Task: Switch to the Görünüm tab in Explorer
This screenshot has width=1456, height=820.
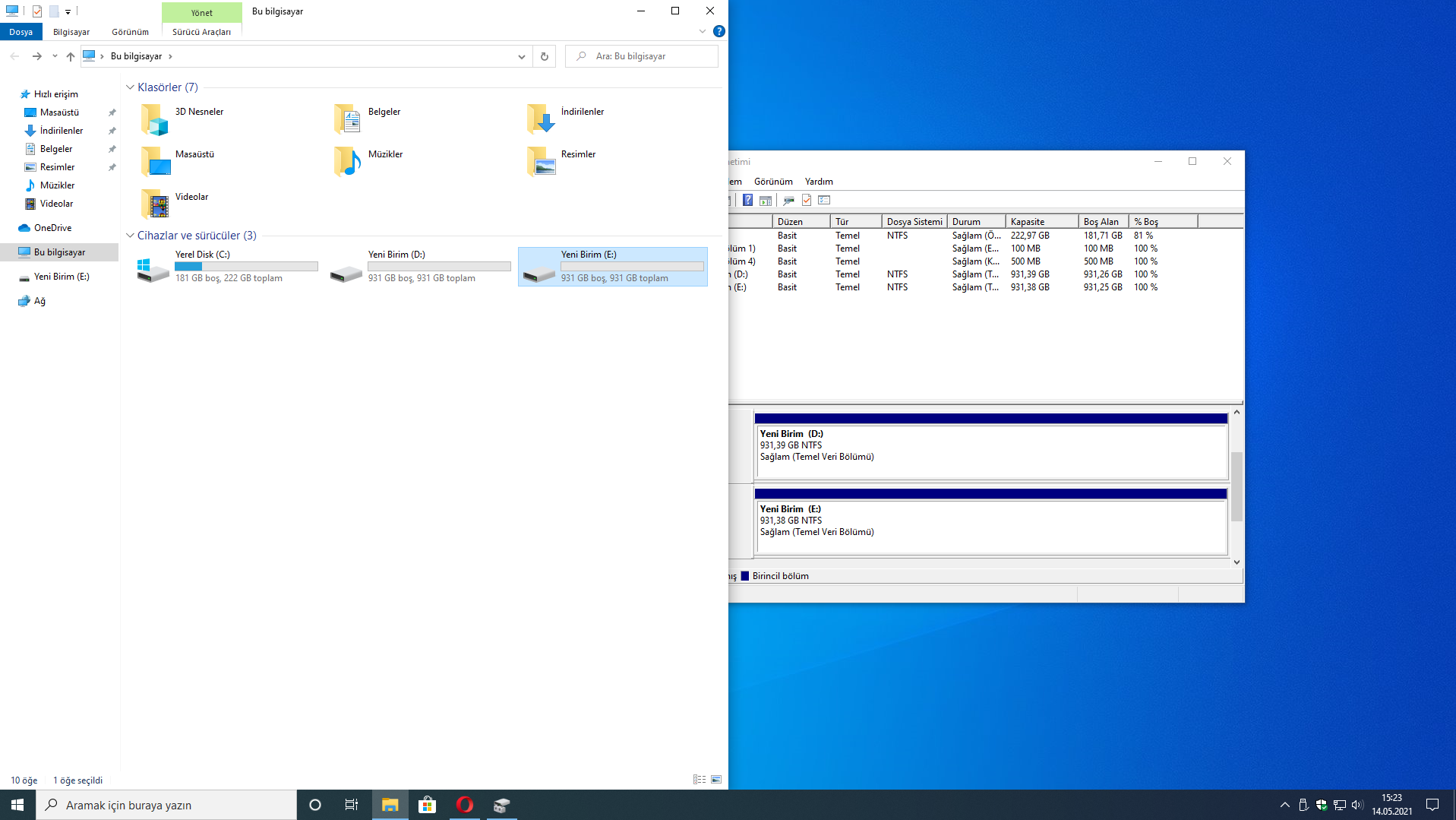Action: [x=131, y=32]
